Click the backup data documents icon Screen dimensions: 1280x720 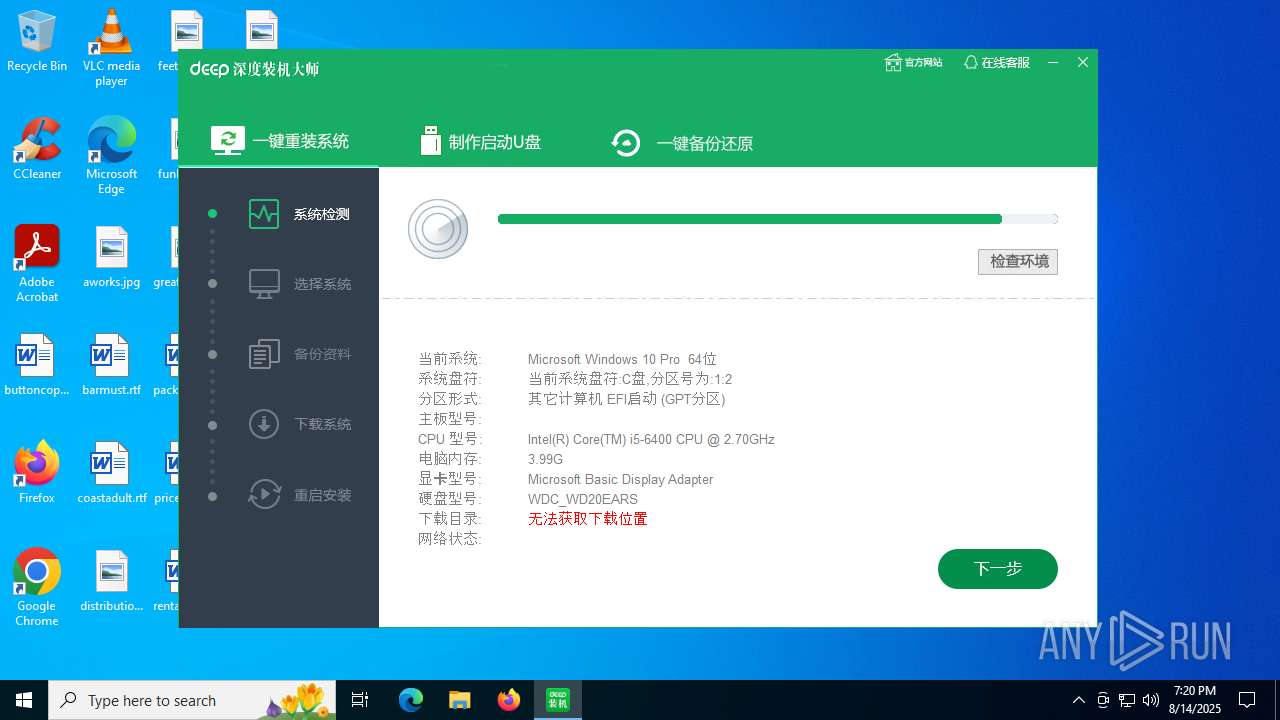click(x=264, y=354)
